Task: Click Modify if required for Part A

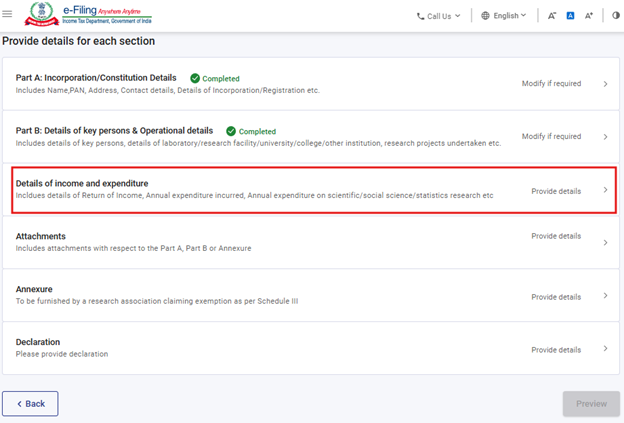Action: tap(551, 84)
